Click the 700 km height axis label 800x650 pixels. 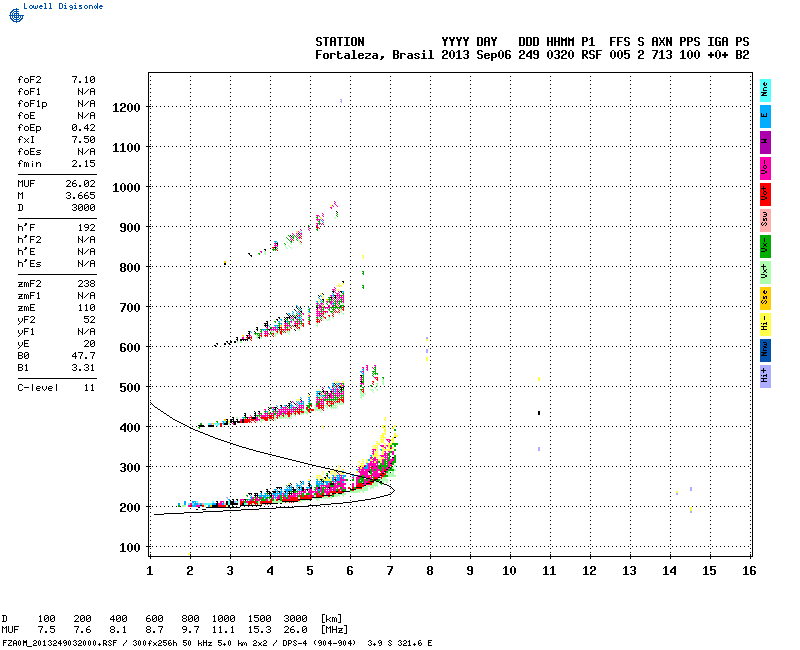[x=130, y=308]
